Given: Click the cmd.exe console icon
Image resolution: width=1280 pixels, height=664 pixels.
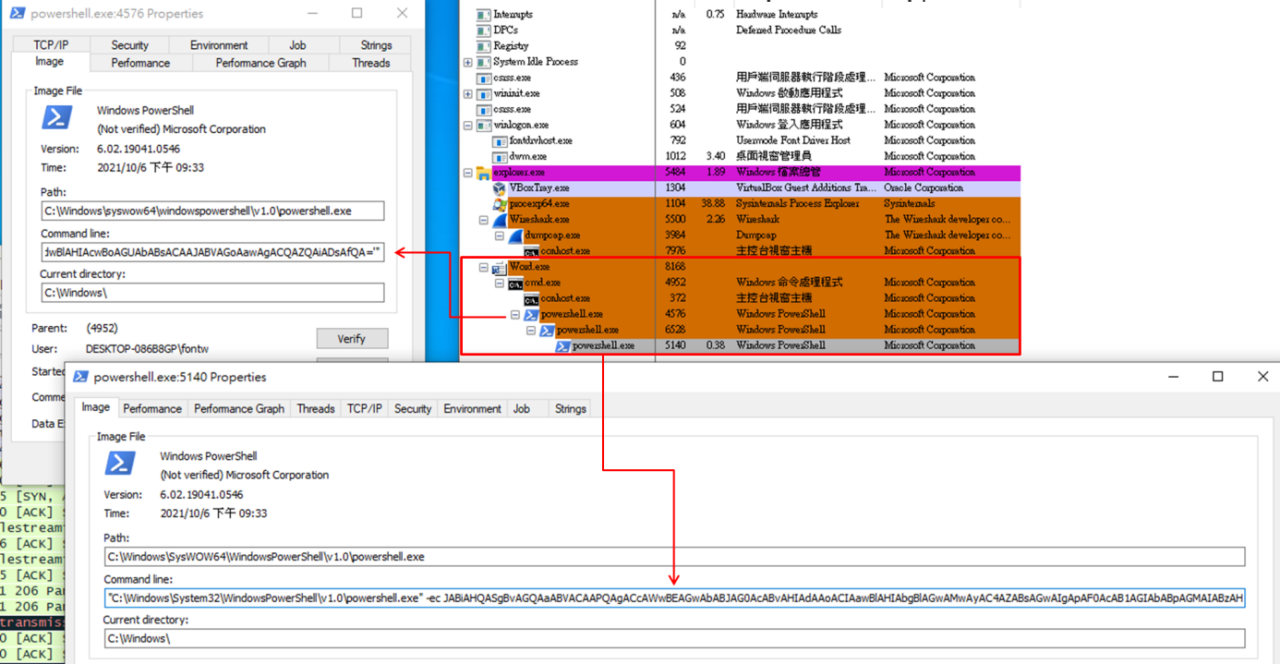Looking at the screenshot, I should pyautogui.click(x=516, y=283).
